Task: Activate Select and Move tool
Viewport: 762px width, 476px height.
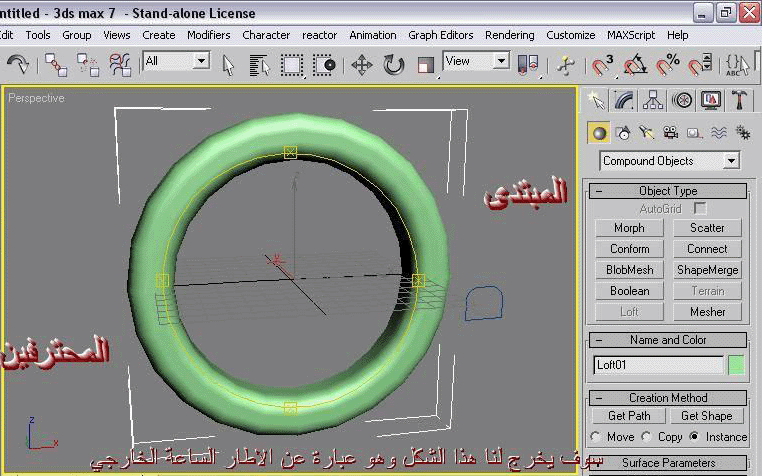Action: coord(362,65)
